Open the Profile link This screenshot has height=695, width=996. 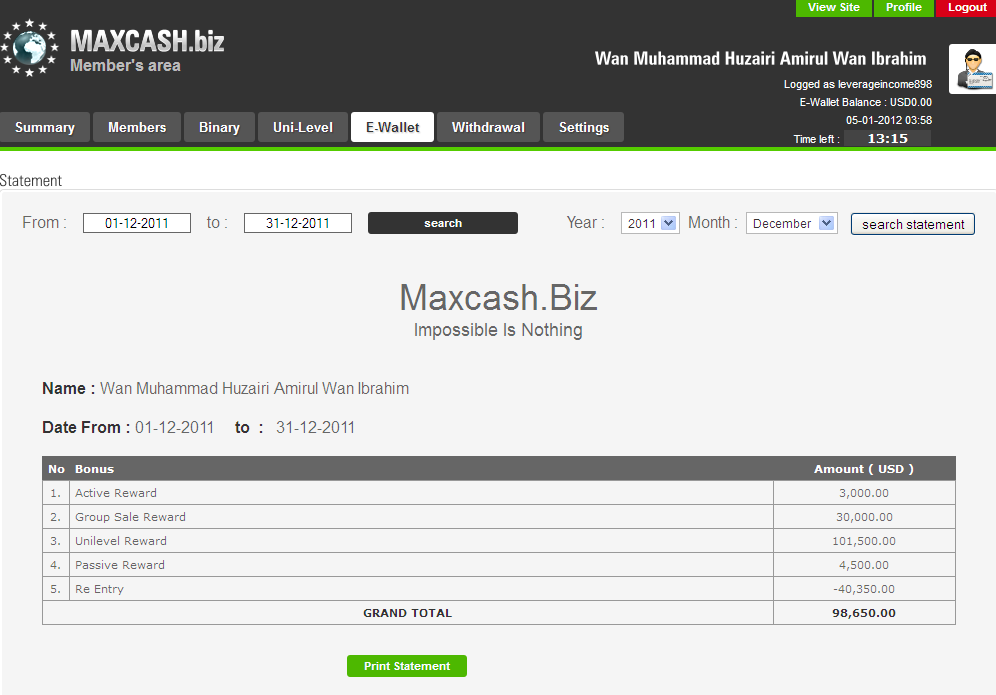[x=904, y=8]
